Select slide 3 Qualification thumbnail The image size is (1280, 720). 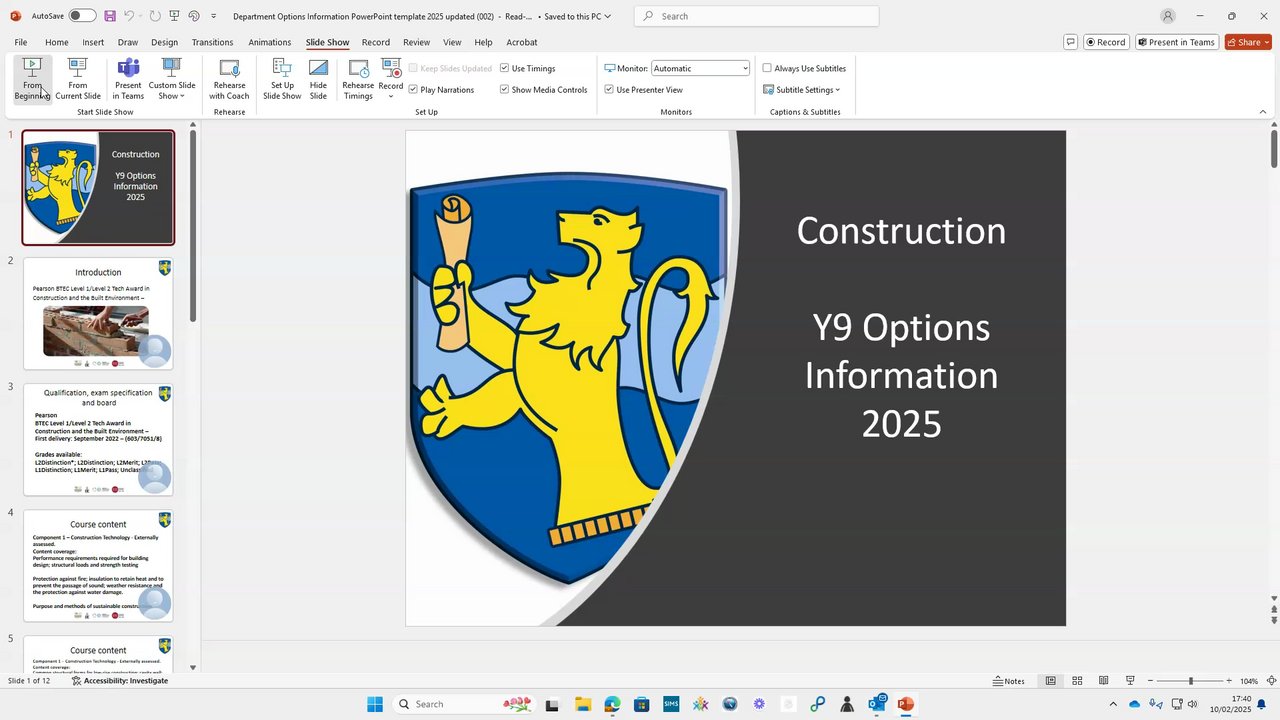(98, 439)
